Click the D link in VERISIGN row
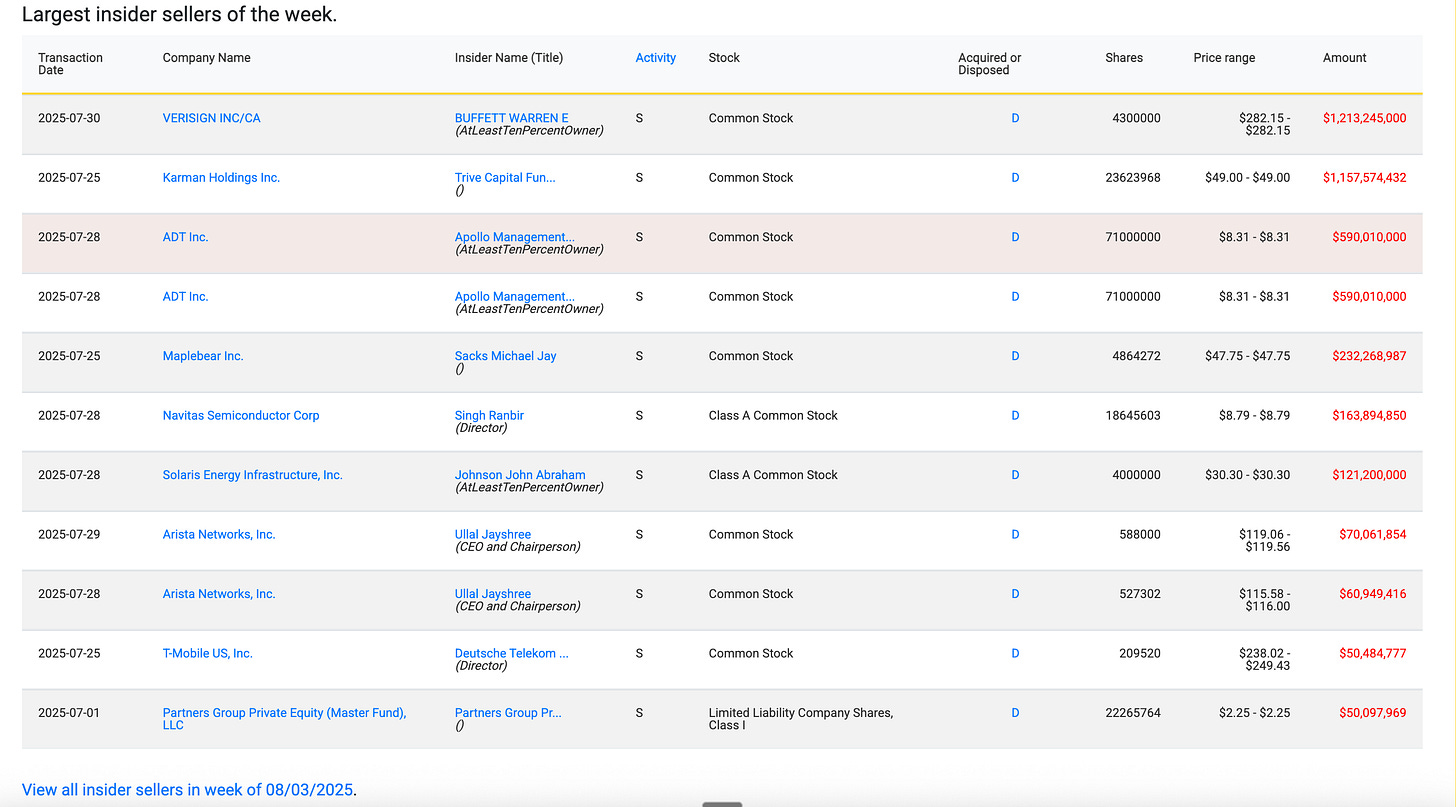This screenshot has height=807, width=1456. tap(1015, 118)
